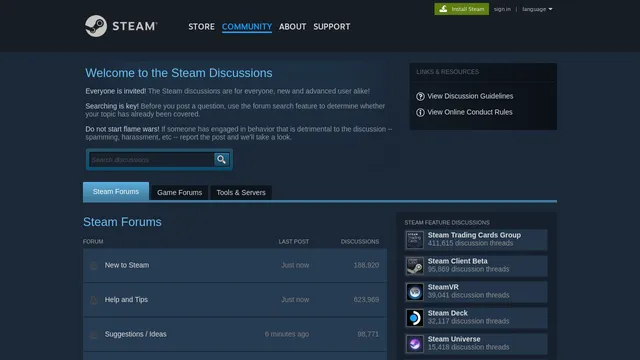The image size is (640, 360).
Task: Open Steam Universe group icon
Action: (415, 344)
